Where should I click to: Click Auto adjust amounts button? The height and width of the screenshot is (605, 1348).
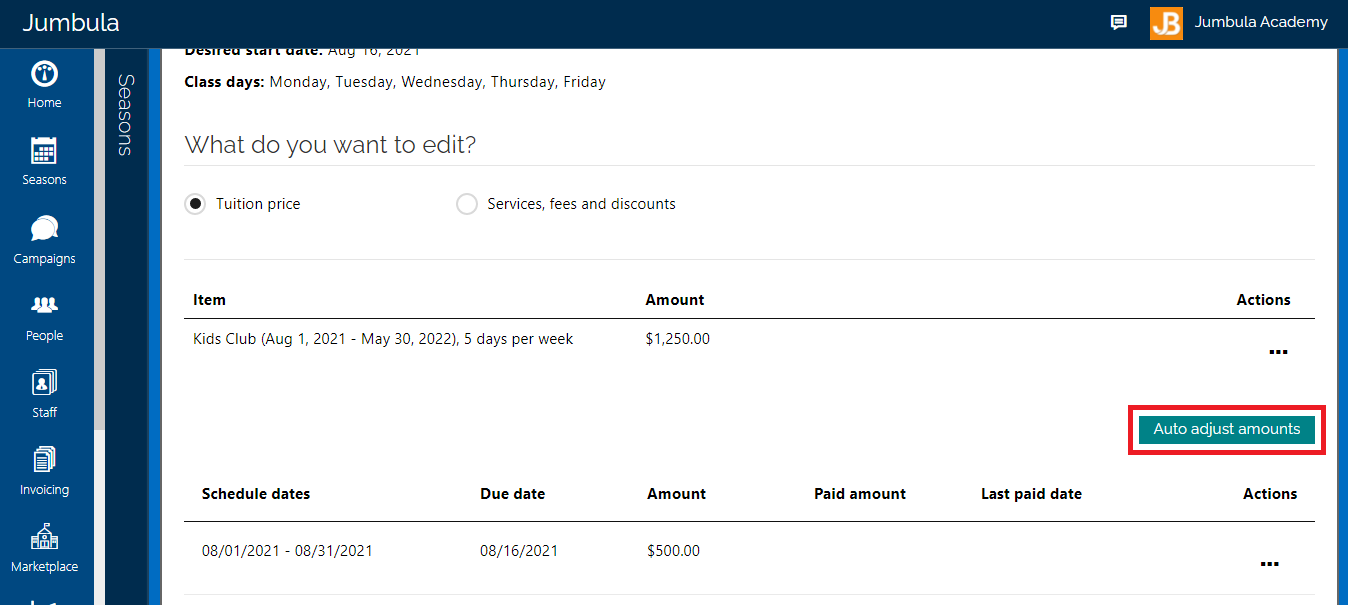pyautogui.click(x=1227, y=430)
